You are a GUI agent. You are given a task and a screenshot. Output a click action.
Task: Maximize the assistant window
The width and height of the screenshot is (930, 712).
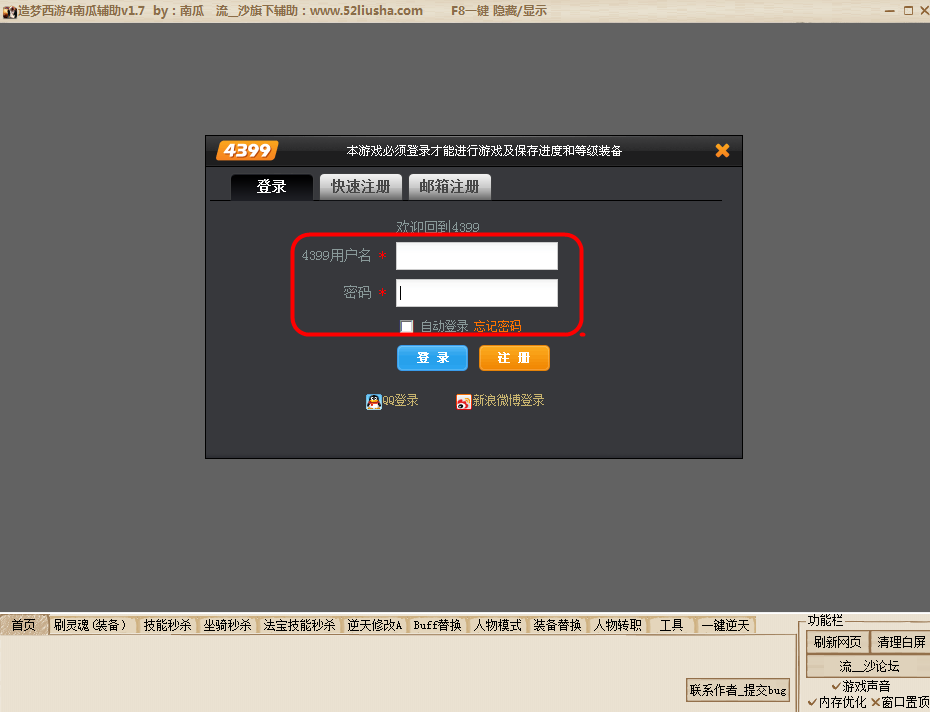908,11
